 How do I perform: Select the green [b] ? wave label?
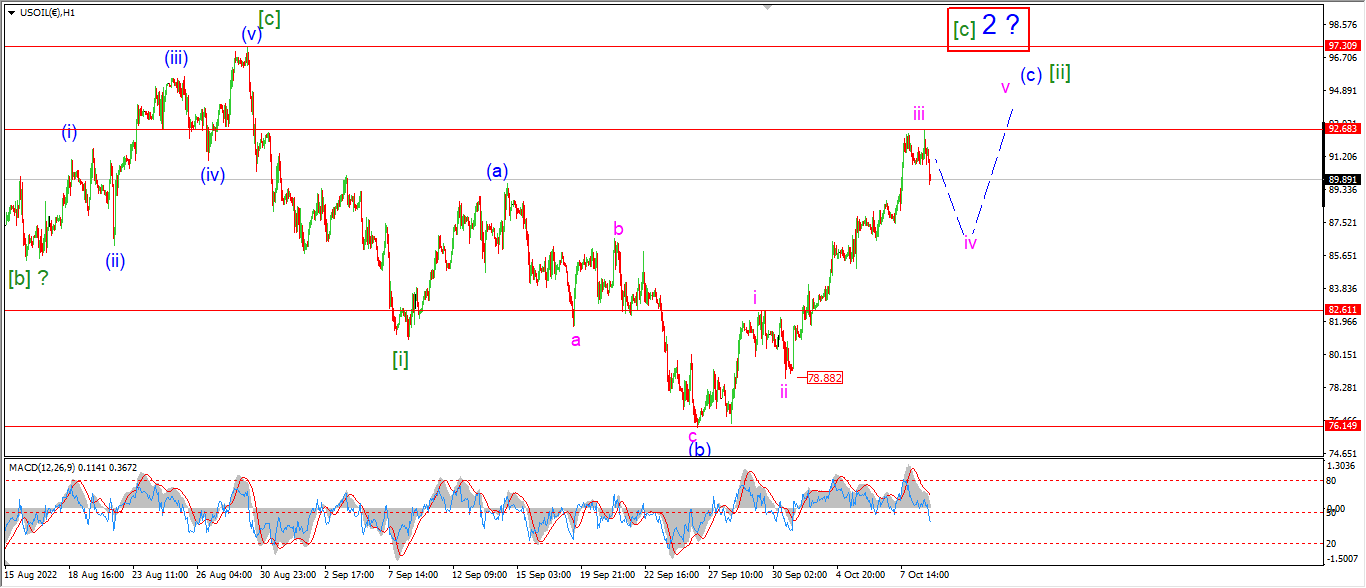point(29,279)
